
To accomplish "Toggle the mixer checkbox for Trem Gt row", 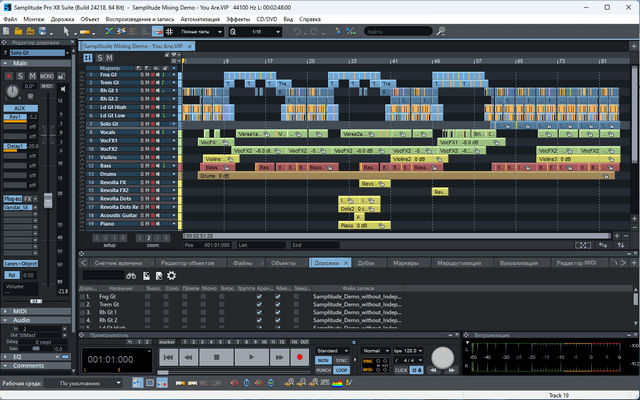I will pos(277,306).
